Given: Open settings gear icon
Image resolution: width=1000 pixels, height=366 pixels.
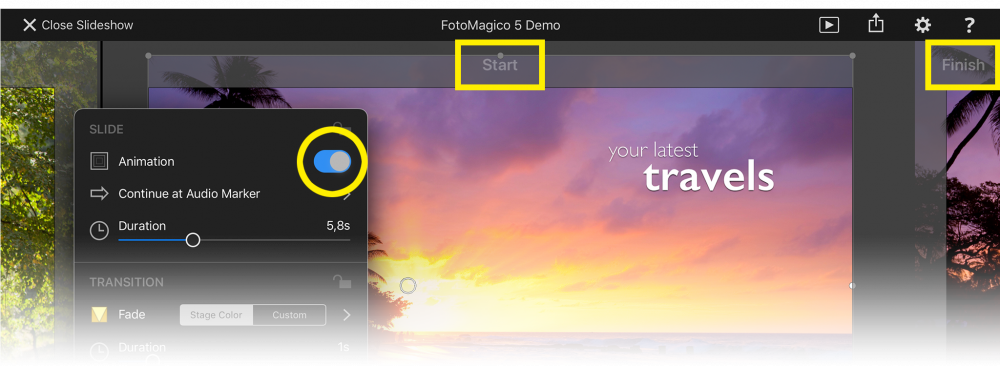Looking at the screenshot, I should [922, 25].
